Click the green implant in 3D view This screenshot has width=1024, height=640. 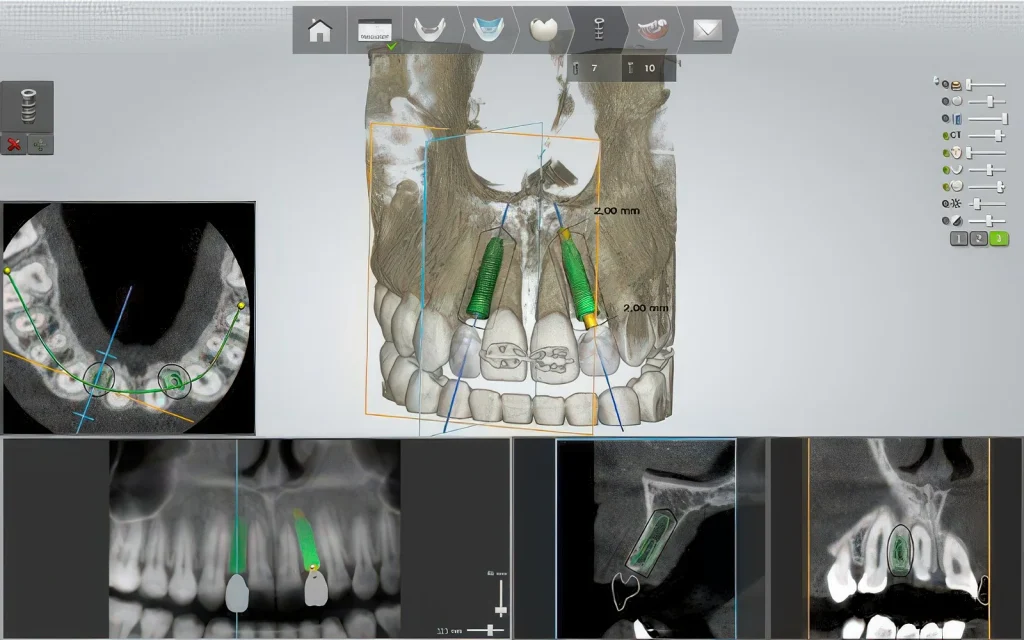click(488, 278)
